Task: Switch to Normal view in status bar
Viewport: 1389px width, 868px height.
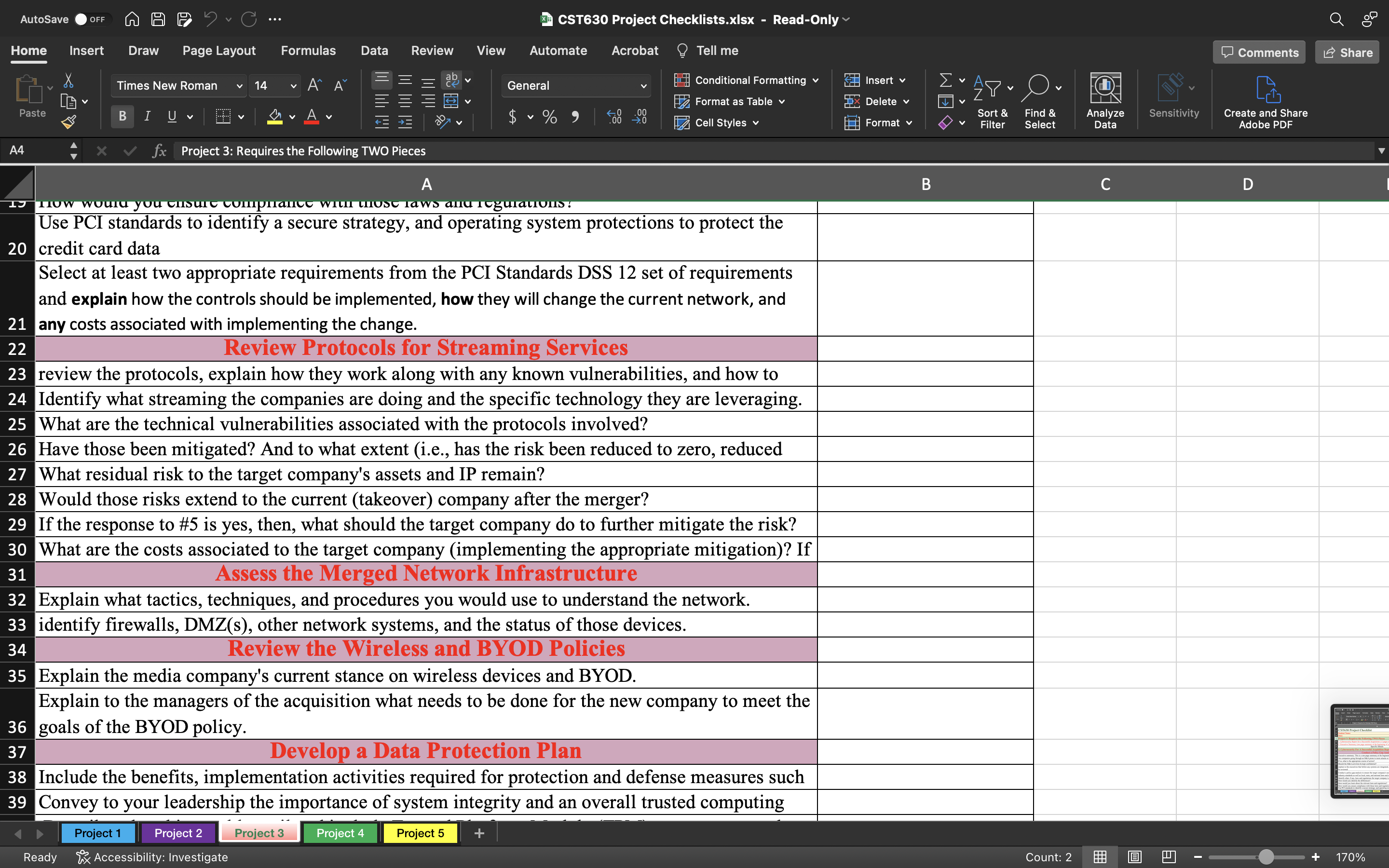Action: pyautogui.click(x=1100, y=857)
